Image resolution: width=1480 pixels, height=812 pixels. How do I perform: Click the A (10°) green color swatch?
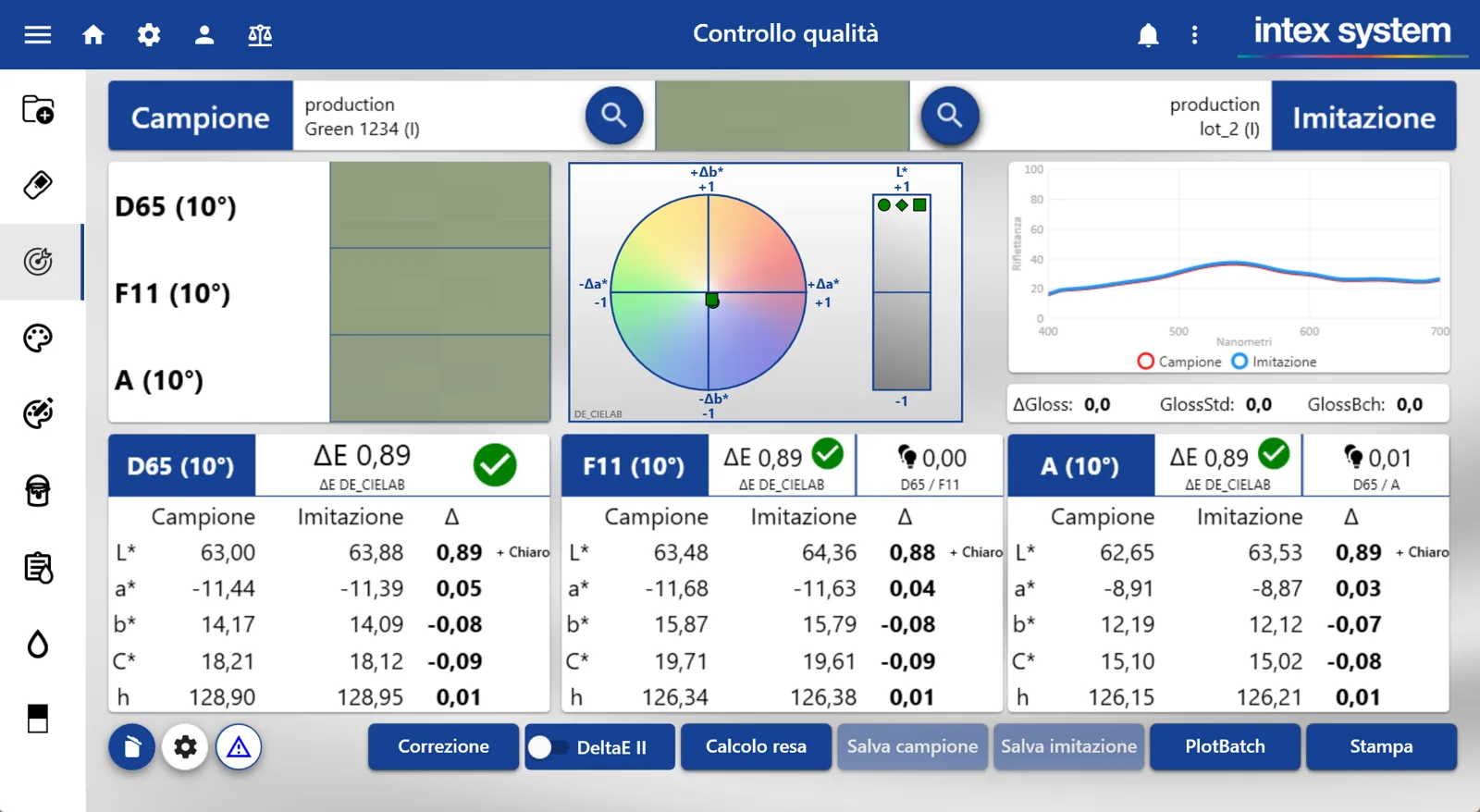440,378
